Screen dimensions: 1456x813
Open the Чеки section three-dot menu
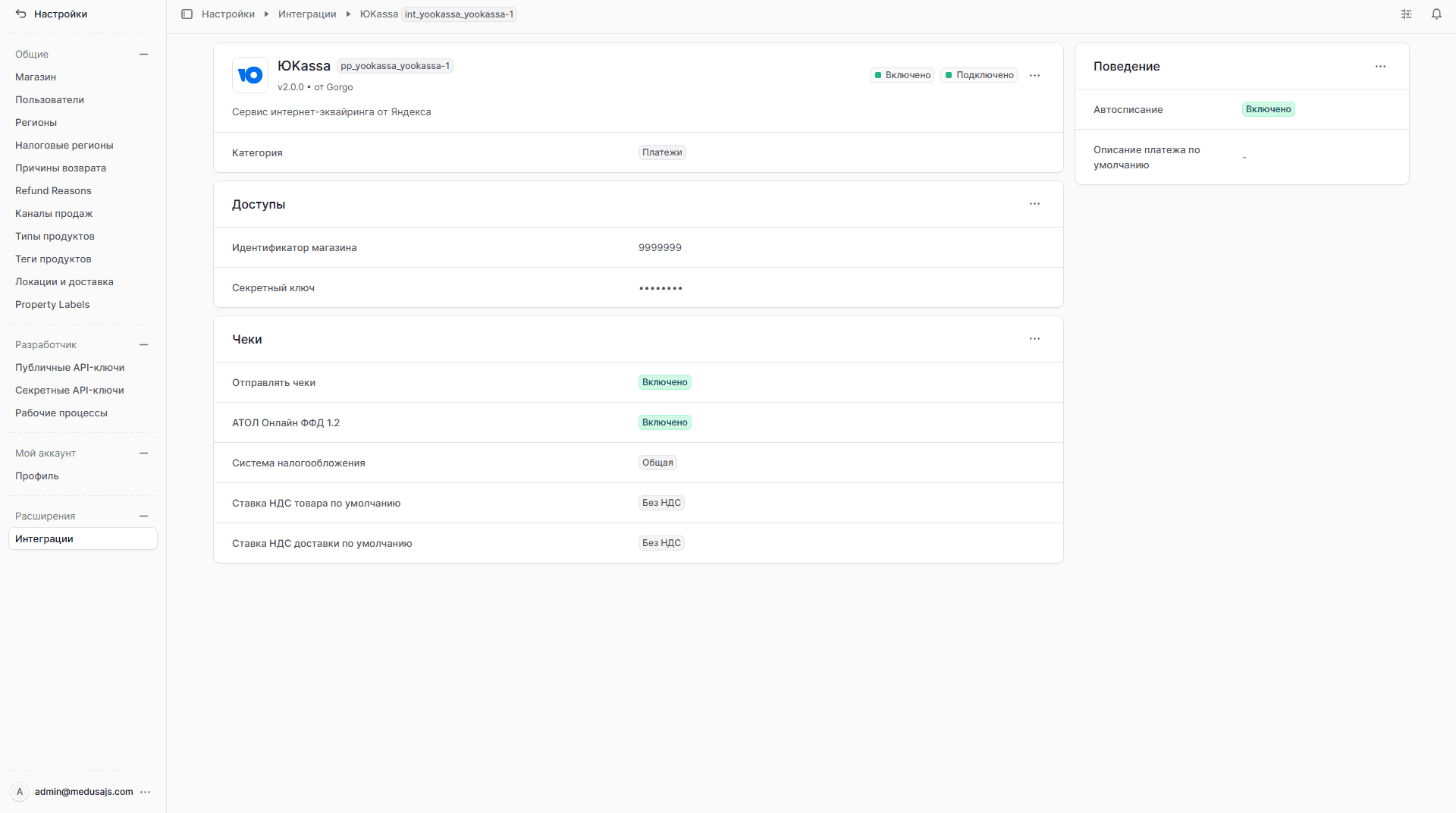(x=1034, y=339)
